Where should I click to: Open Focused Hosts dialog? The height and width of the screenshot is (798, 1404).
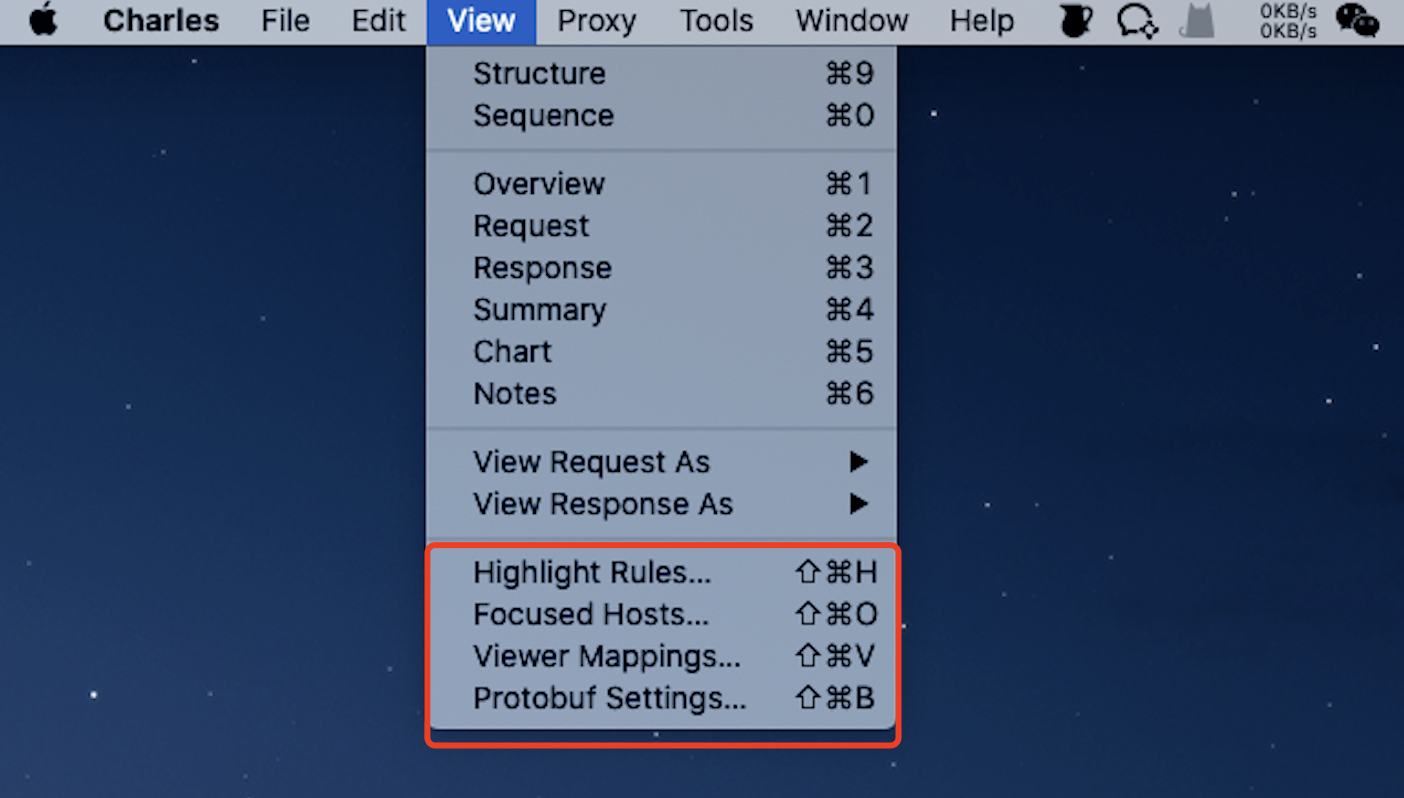[x=591, y=614]
